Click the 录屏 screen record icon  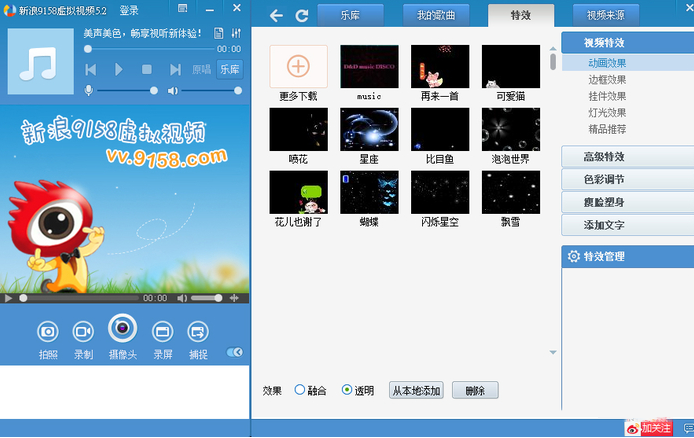(162, 331)
